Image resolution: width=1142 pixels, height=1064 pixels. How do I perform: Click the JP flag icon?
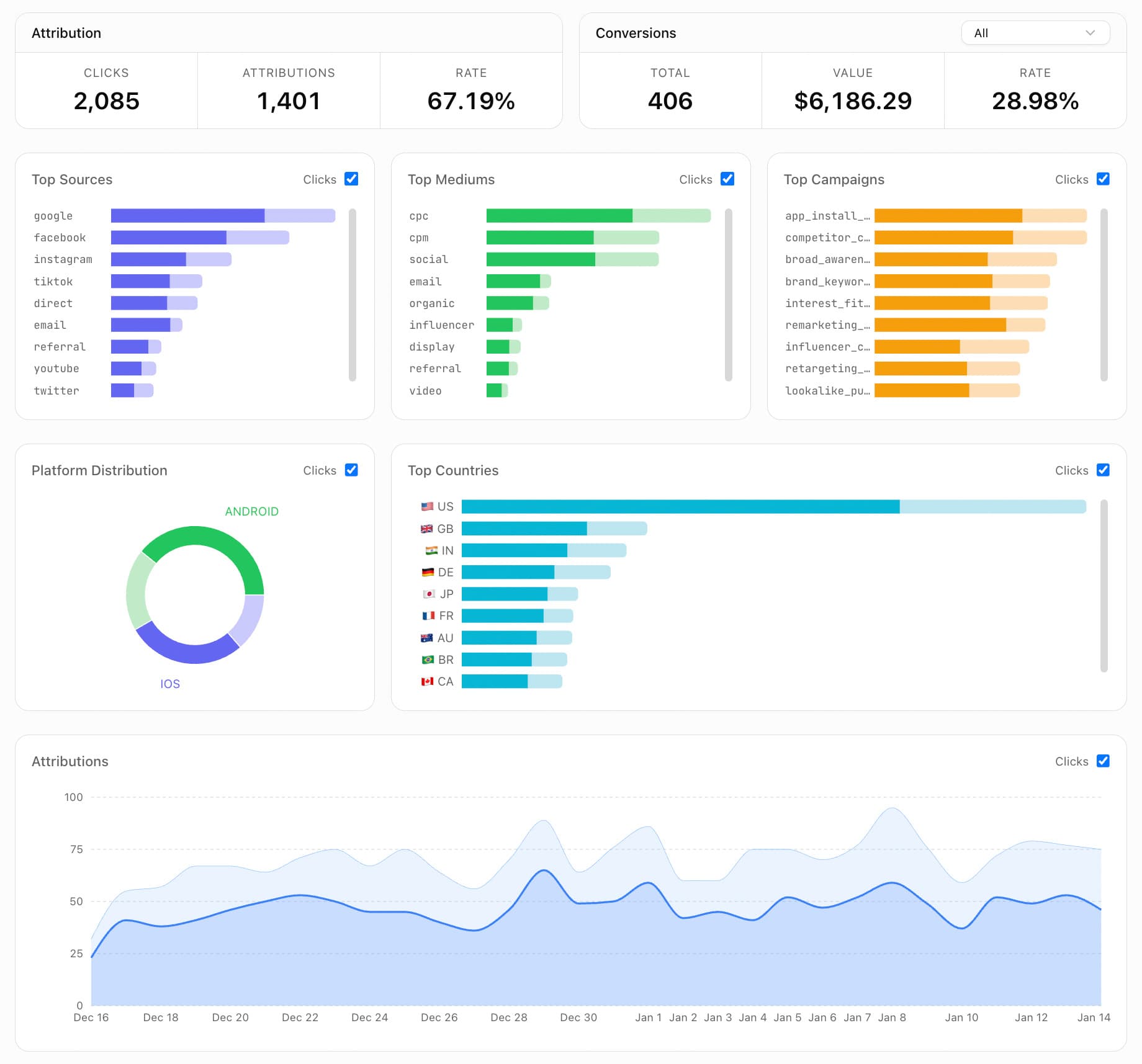pyautogui.click(x=428, y=594)
